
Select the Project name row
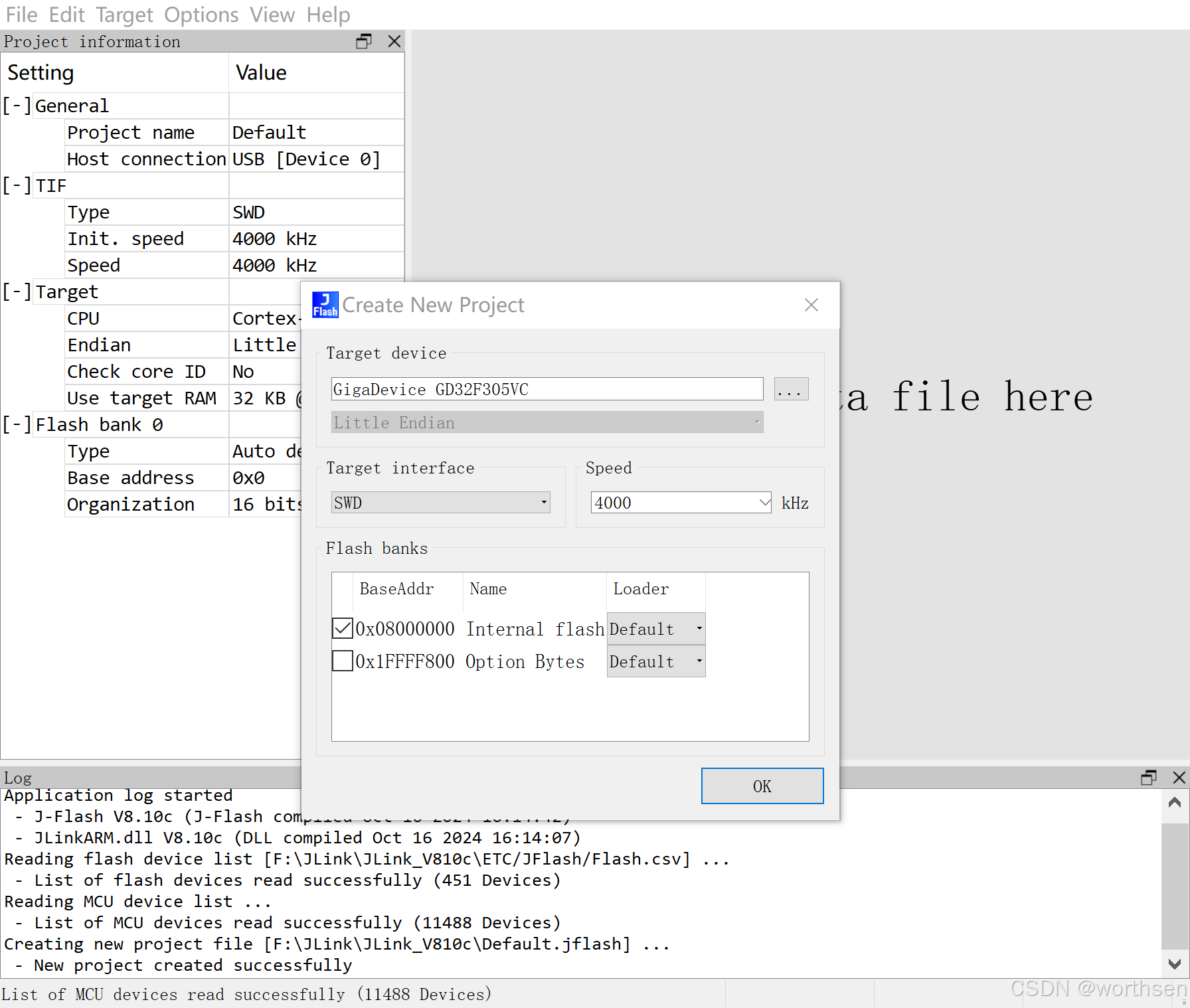click(x=234, y=132)
